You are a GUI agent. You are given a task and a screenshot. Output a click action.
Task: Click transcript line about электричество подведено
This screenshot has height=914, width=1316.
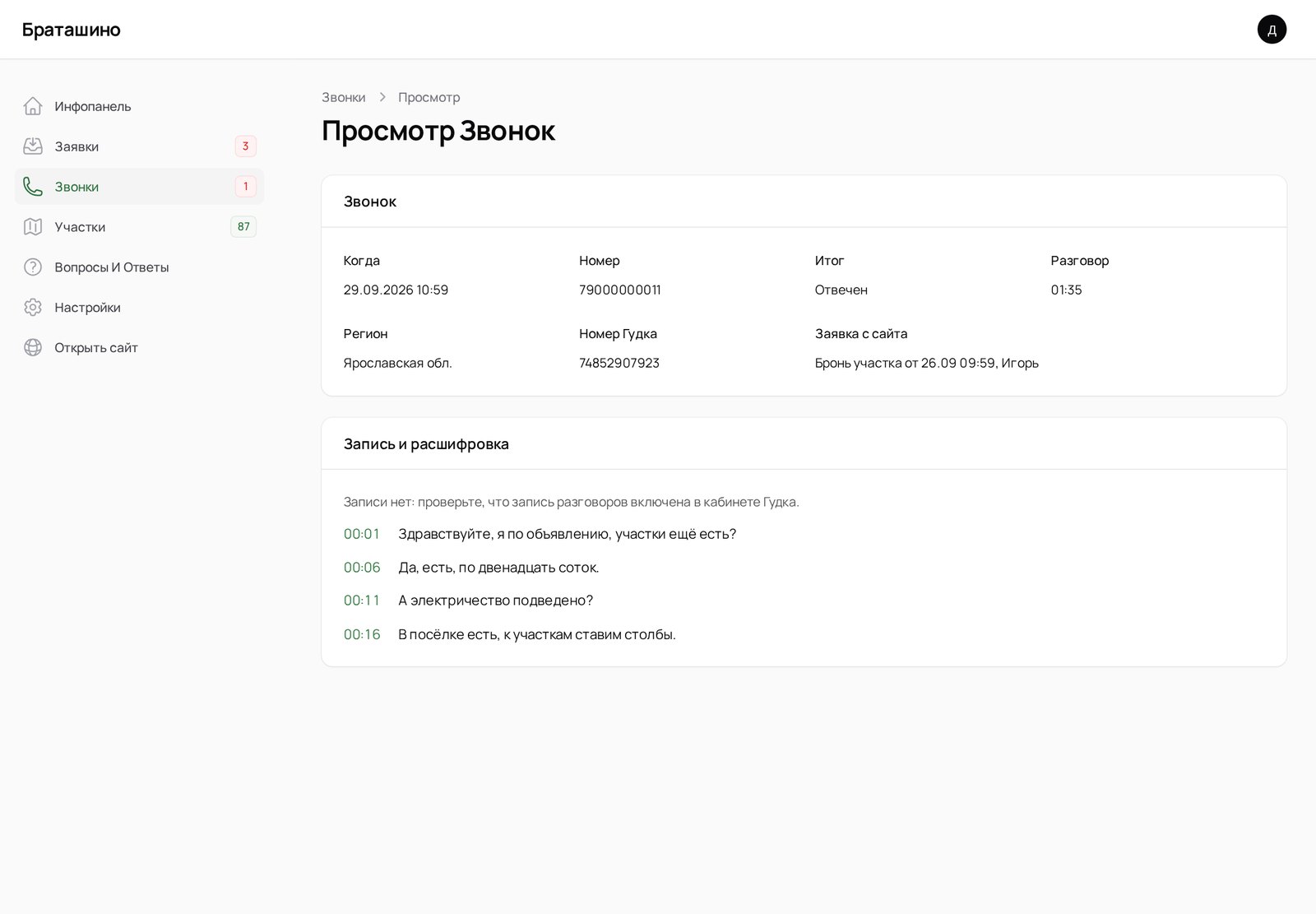[496, 601]
